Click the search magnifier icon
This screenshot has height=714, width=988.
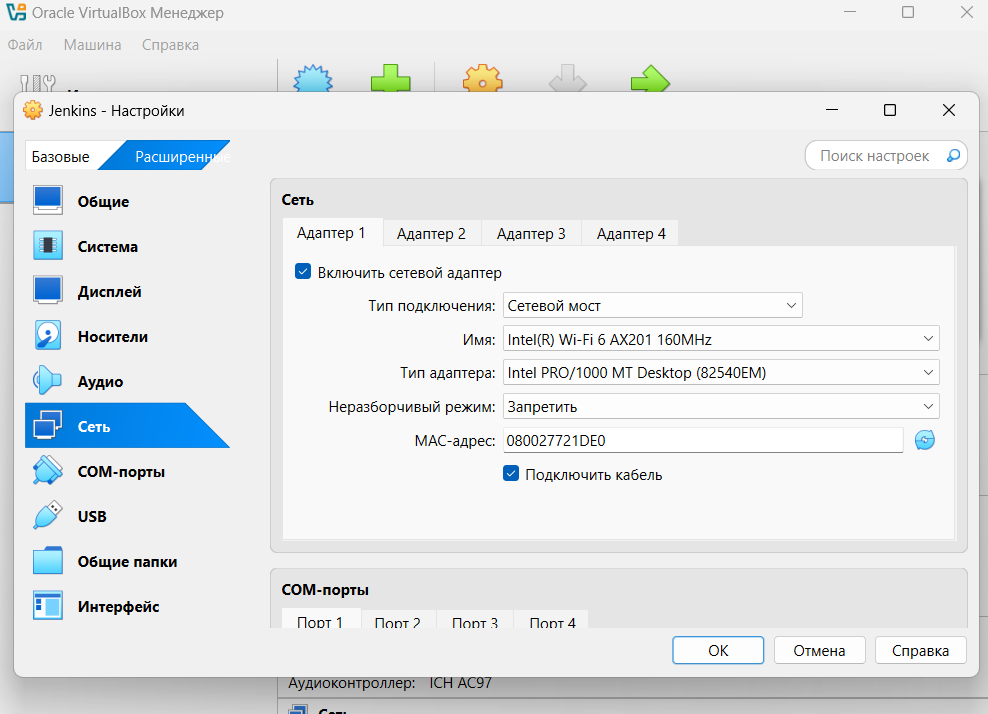tap(953, 155)
